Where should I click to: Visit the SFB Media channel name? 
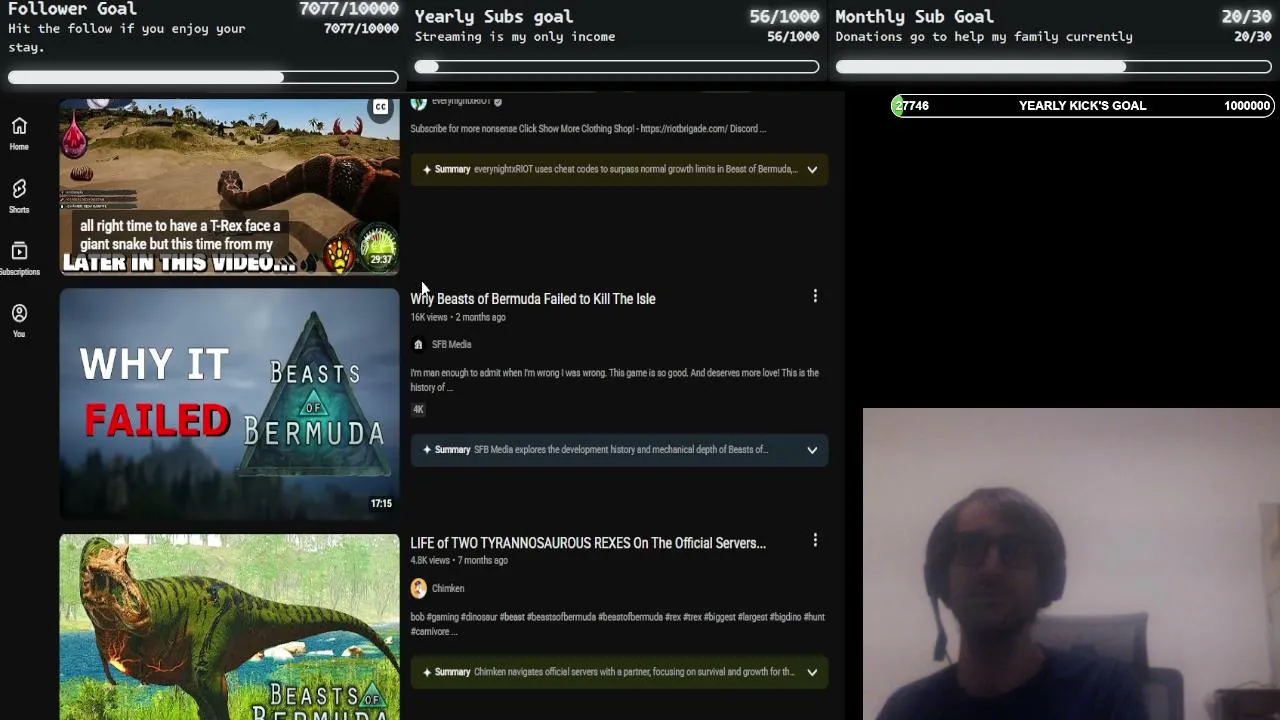451,344
